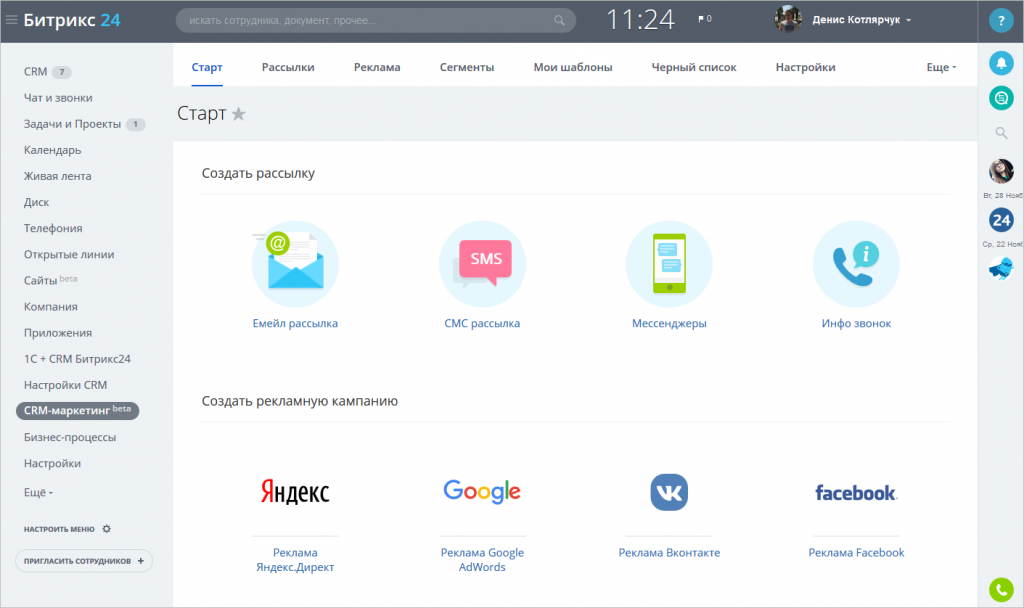Switch to the Рассылки tab
The height and width of the screenshot is (608, 1024).
coord(288,67)
